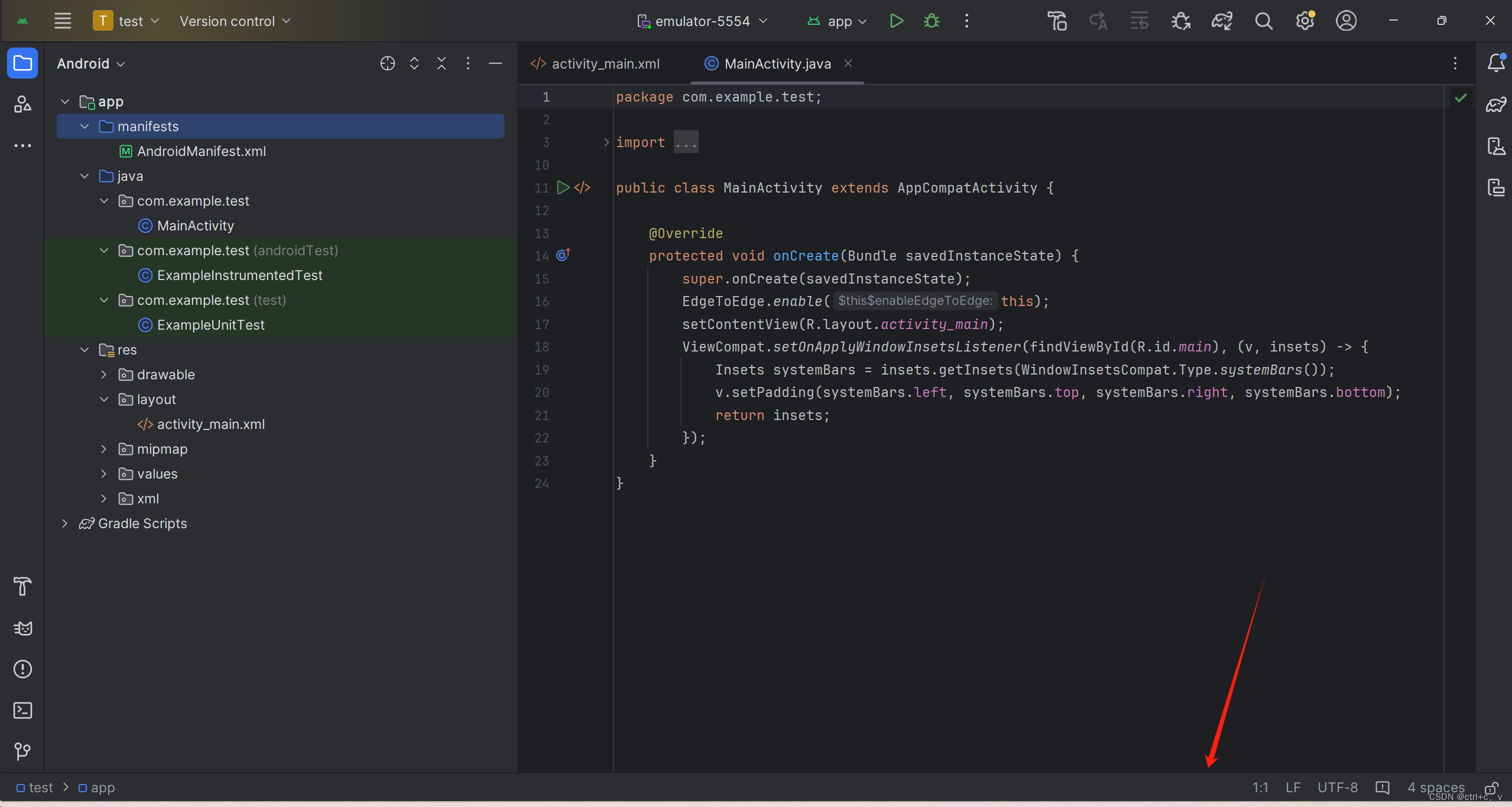Viewport: 1512px width, 807px height.
Task: Open Project tool window icon
Action: pyautogui.click(x=22, y=63)
